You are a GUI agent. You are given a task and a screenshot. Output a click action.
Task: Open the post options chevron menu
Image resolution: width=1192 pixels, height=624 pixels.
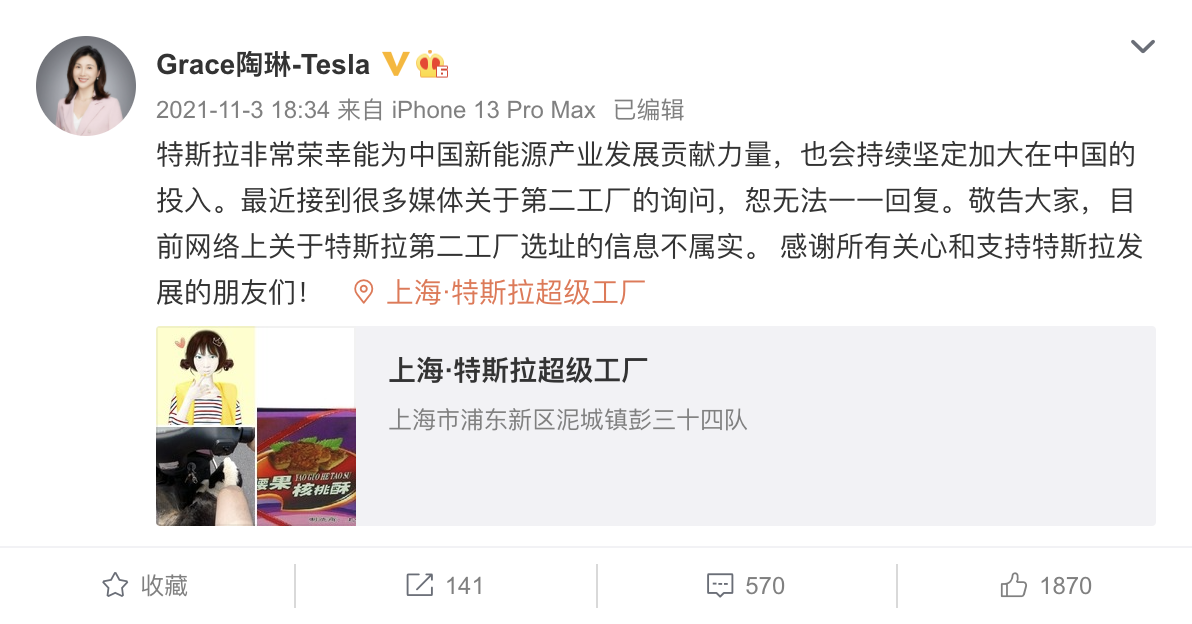(1143, 46)
